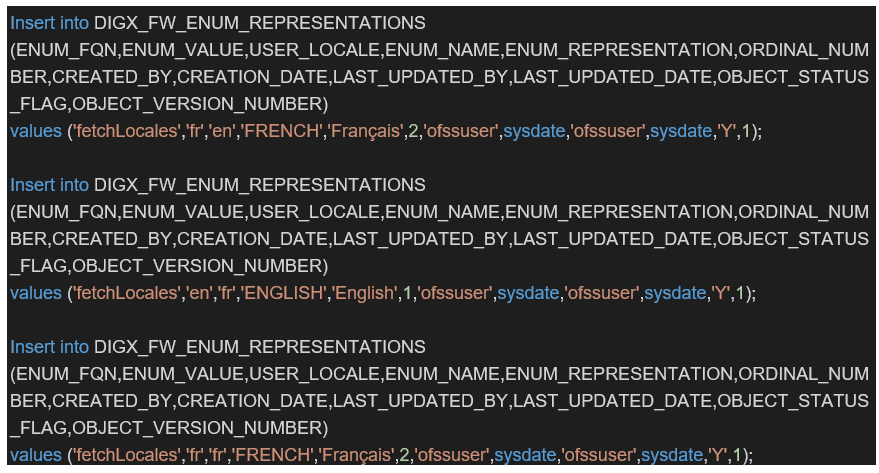This screenshot has width=879, height=473.
Task: Click 'Insert into' of the third statement
Action: click(50, 347)
